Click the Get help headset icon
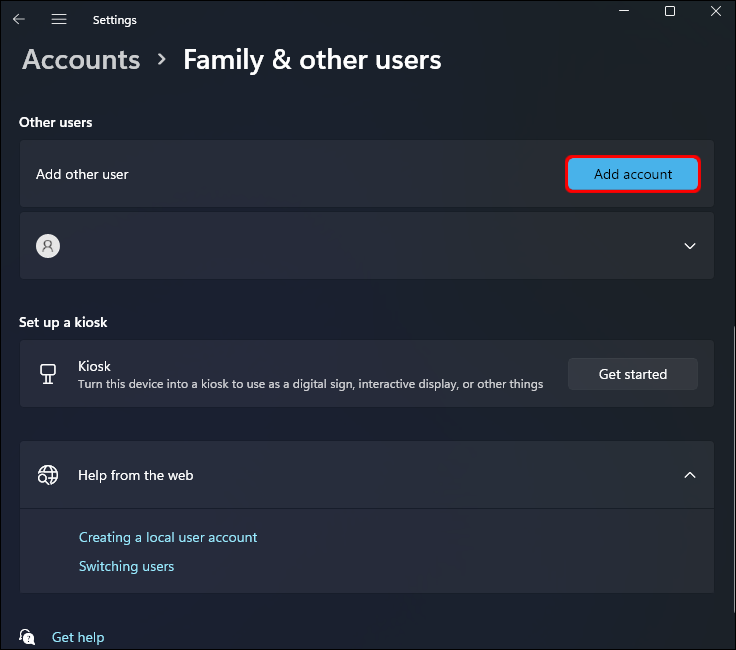Image resolution: width=736 pixels, height=650 pixels. pyautogui.click(x=28, y=637)
